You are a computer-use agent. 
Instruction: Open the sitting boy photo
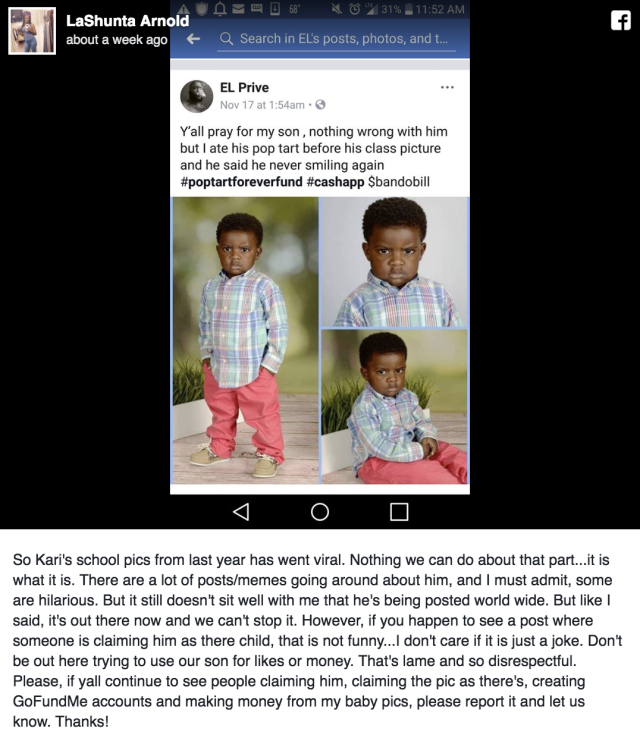click(394, 406)
